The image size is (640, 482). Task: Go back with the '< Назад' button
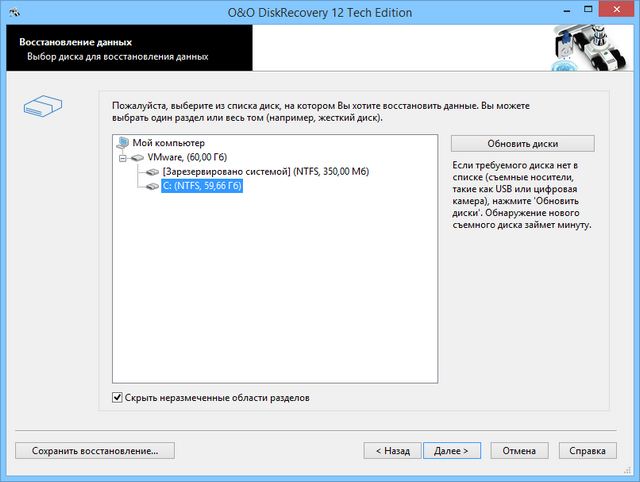pyautogui.click(x=392, y=451)
